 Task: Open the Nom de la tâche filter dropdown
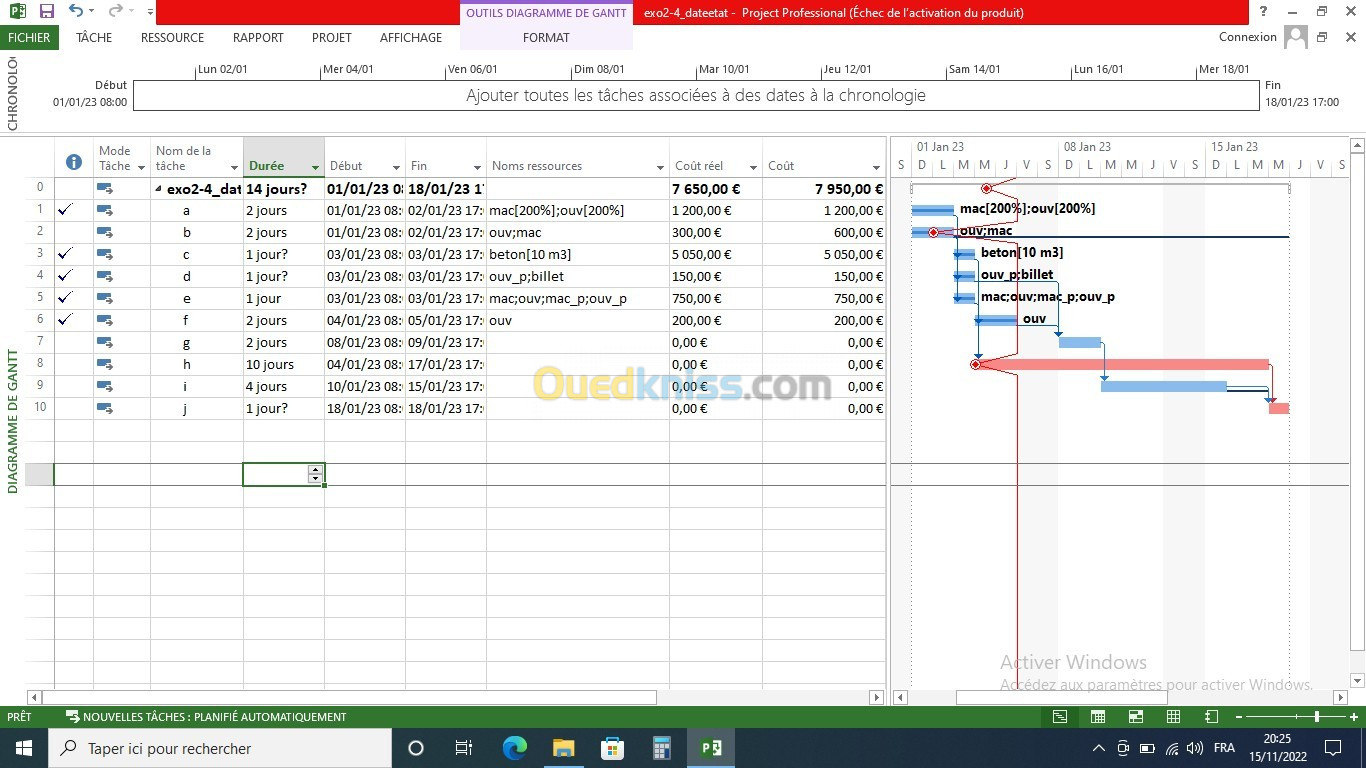coord(235,167)
